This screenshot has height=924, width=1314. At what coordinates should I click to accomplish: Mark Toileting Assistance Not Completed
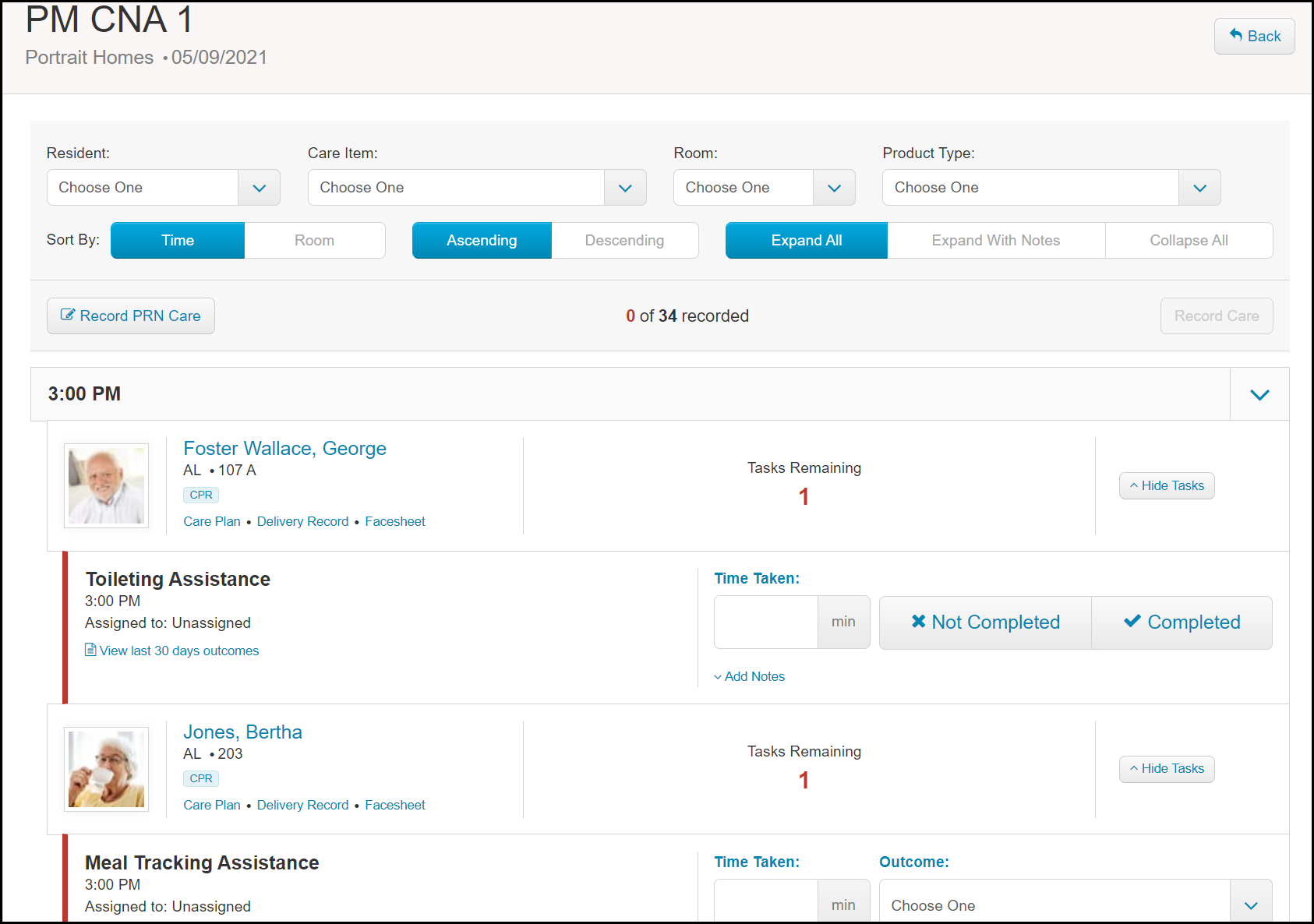985,622
